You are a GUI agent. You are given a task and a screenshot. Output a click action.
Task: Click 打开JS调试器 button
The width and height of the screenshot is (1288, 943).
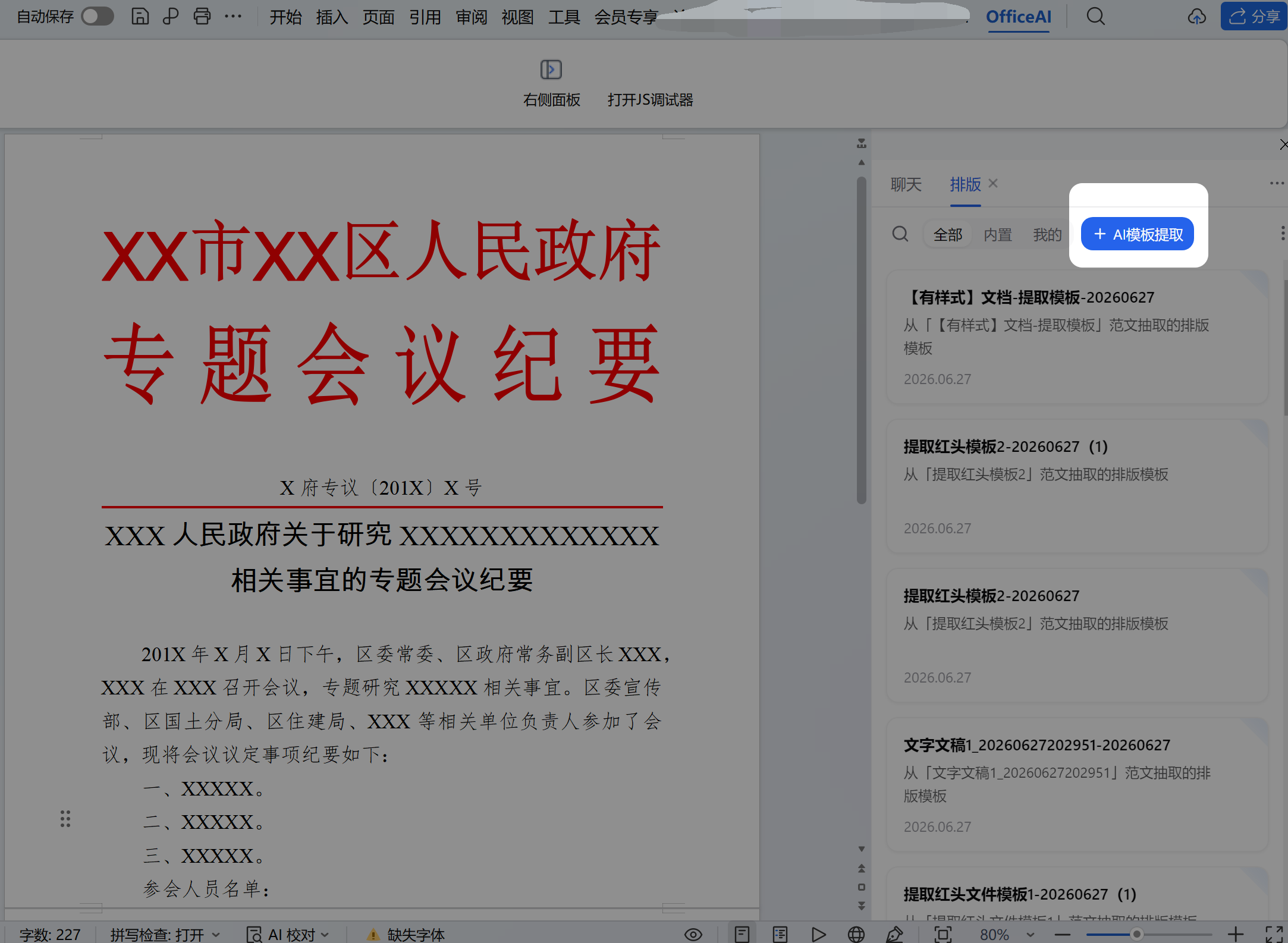pos(650,100)
